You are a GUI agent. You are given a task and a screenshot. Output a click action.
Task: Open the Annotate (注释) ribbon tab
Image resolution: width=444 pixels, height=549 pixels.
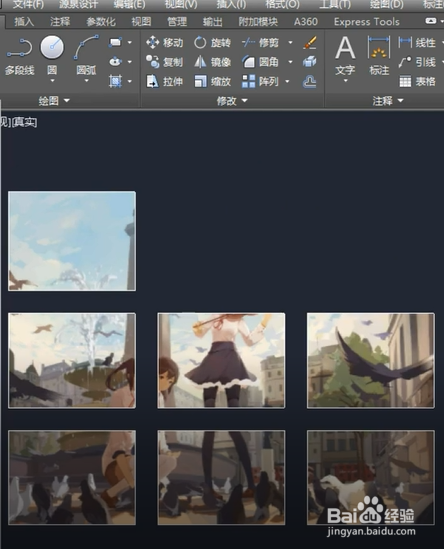[x=60, y=22]
